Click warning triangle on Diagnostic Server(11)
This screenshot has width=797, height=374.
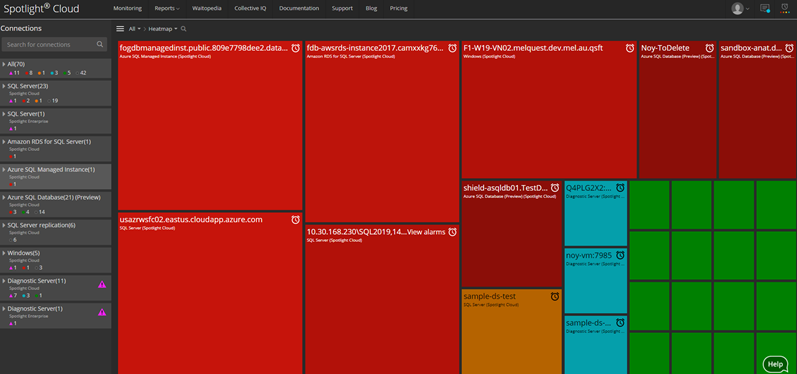point(102,285)
